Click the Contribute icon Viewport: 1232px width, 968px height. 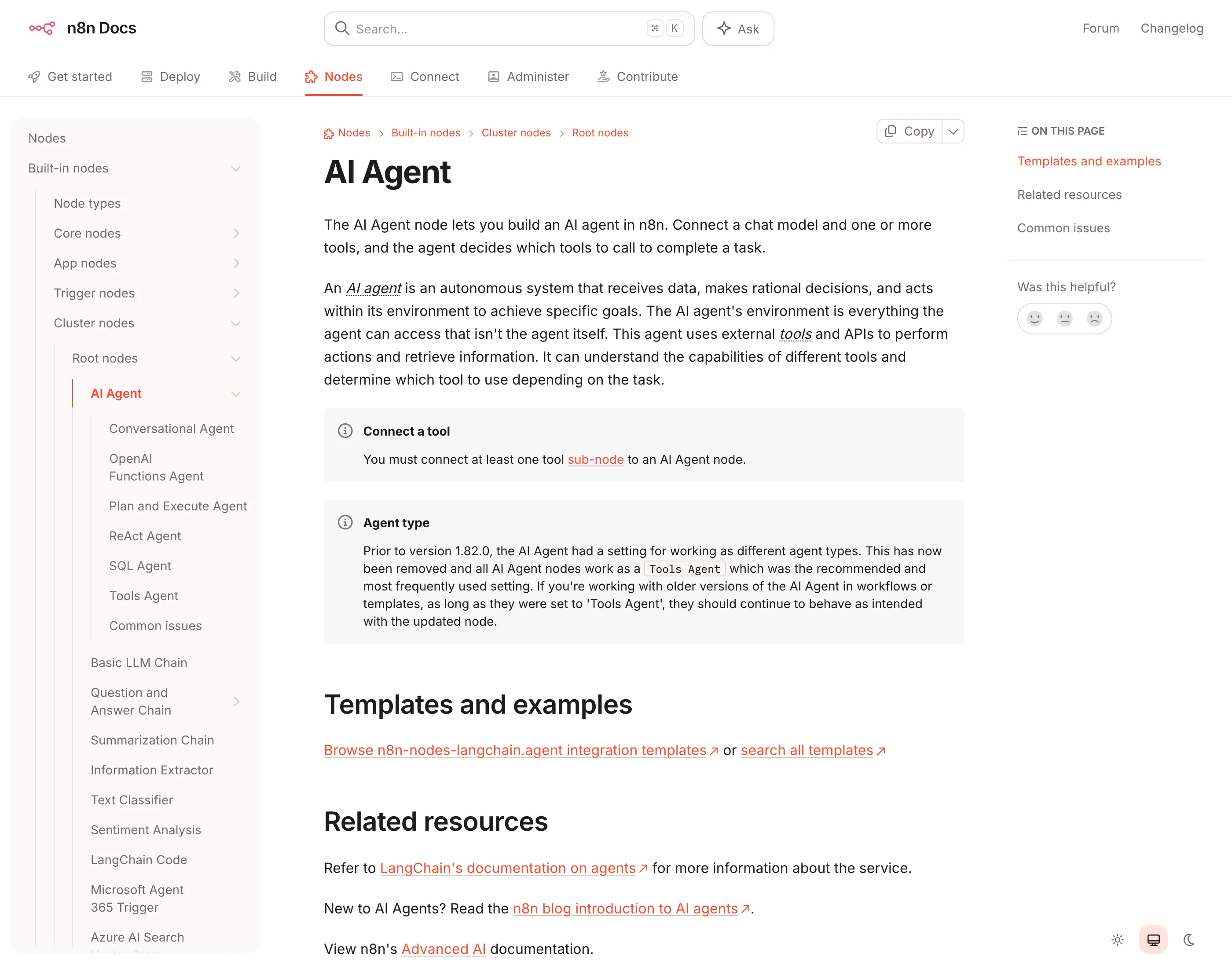tap(604, 77)
